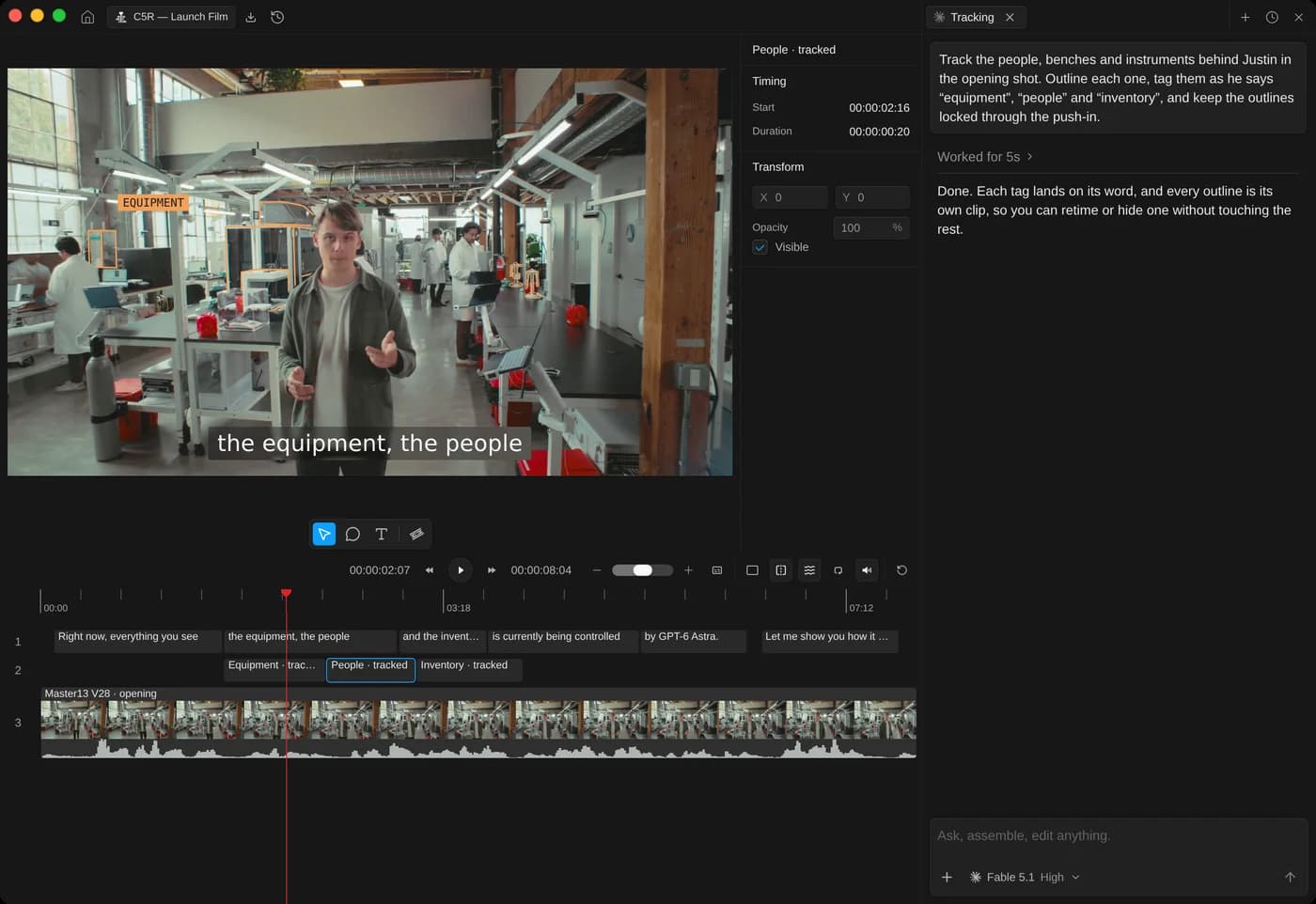Select the "Equipment · tracked" clip
The height and width of the screenshot is (904, 1316).
coord(273,668)
